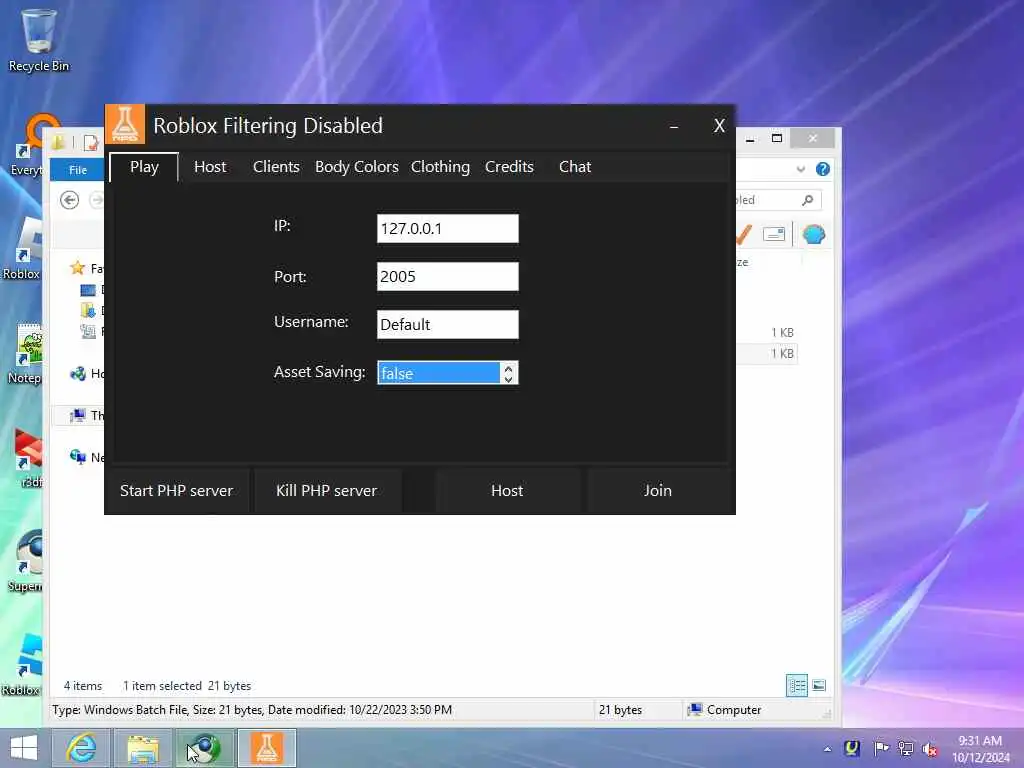Viewport: 1024px width, 768px height.
Task: Maximize the Explorer window
Action: coord(776,138)
